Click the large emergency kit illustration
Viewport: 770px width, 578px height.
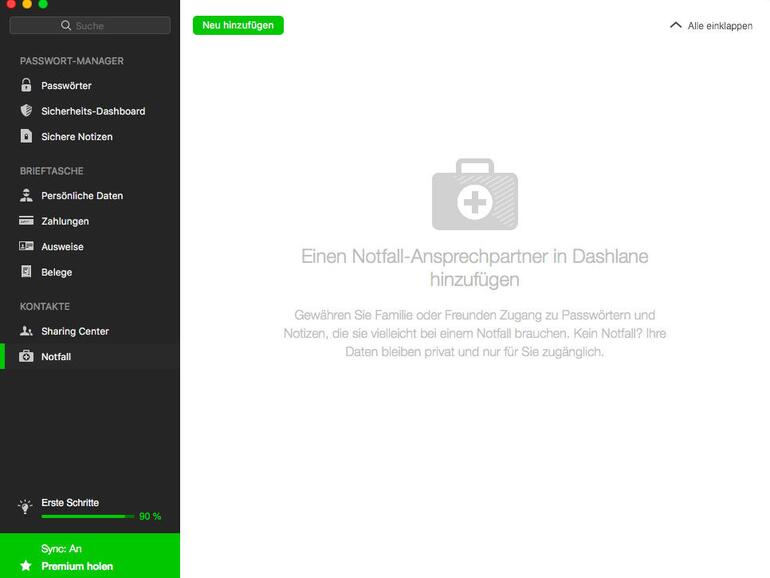pyautogui.click(x=474, y=194)
